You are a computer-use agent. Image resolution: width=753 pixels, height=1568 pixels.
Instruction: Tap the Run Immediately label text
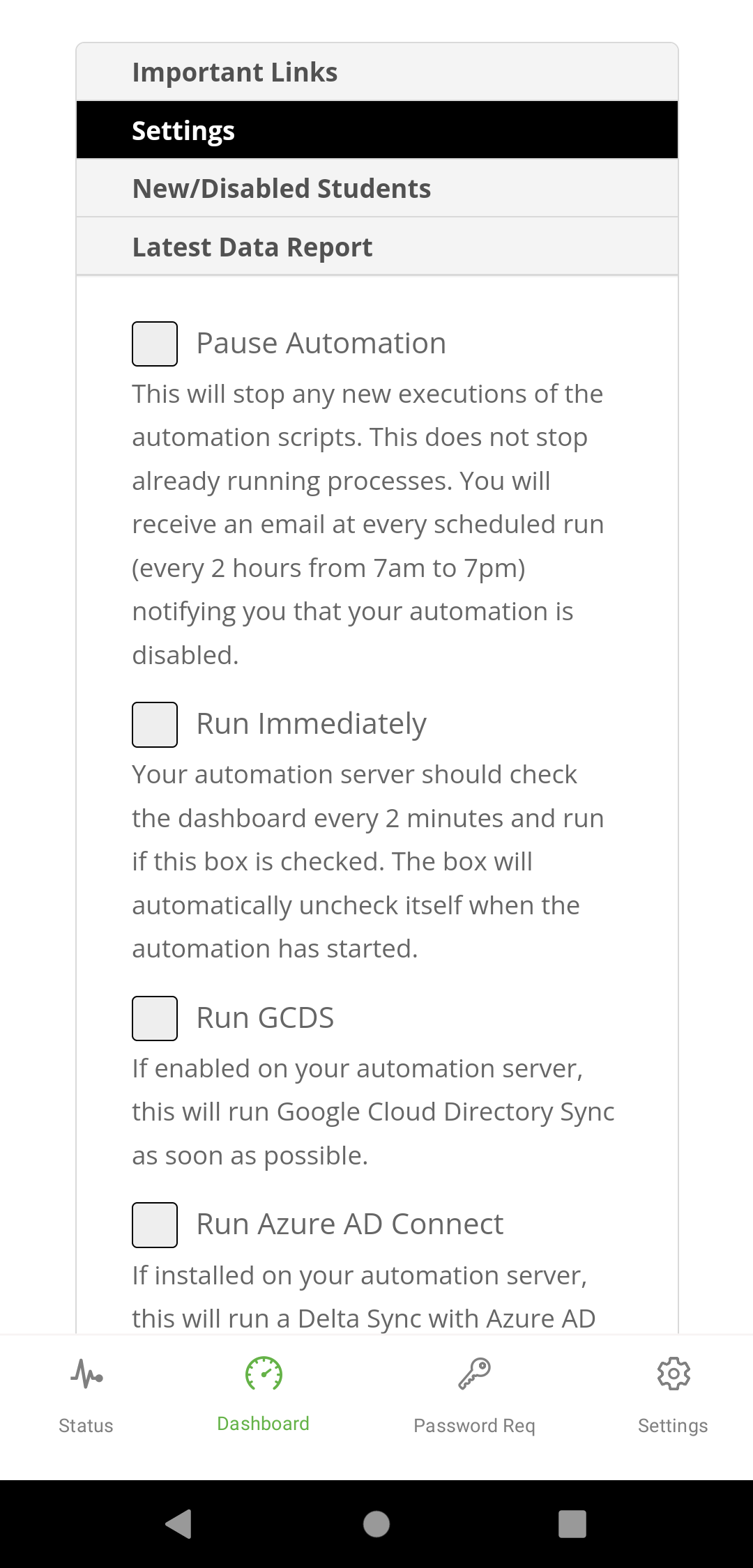click(311, 724)
